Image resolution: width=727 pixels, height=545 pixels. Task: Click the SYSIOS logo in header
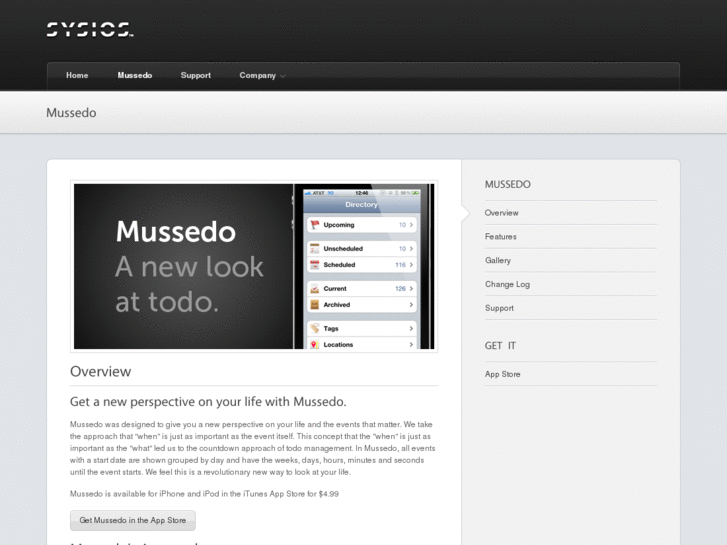[90, 29]
